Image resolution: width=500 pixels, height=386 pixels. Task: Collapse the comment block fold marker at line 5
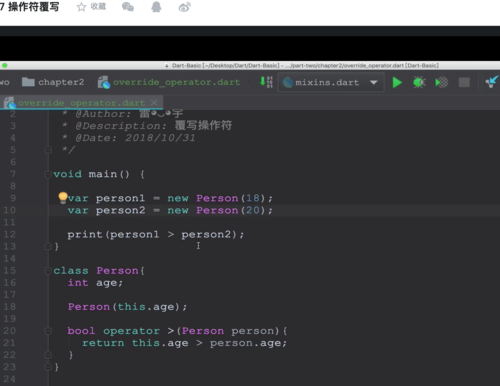pyautogui.click(x=48, y=150)
